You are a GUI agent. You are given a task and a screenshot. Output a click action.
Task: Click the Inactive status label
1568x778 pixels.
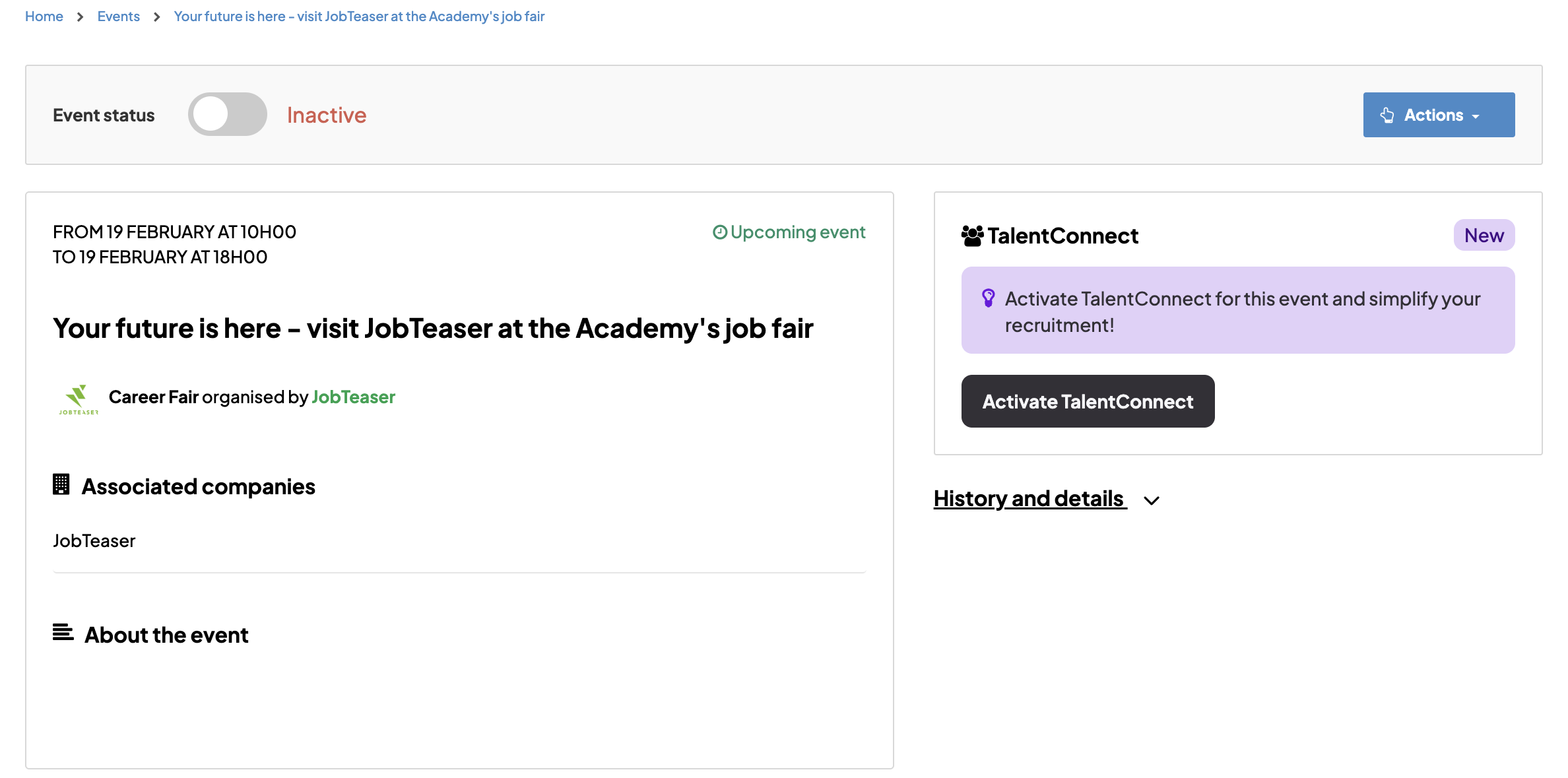(x=327, y=115)
